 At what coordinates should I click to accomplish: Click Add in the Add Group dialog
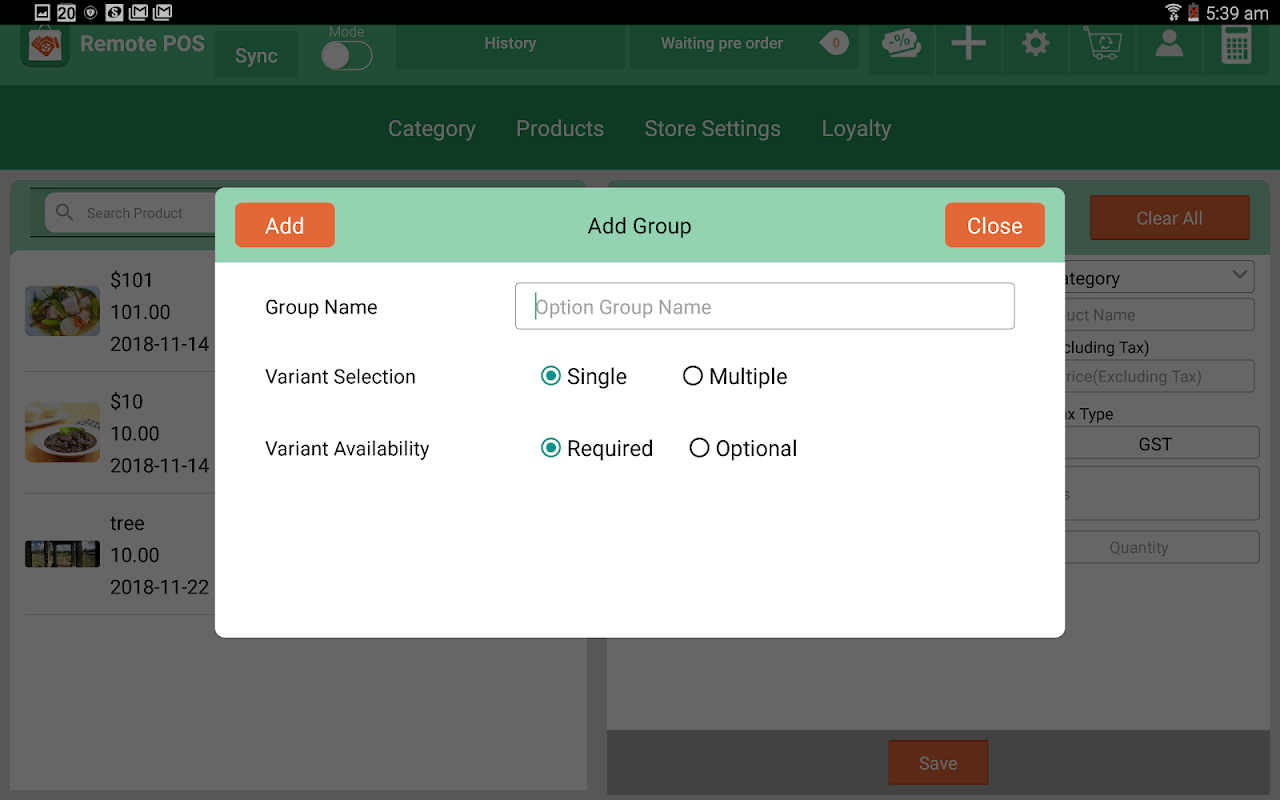pyautogui.click(x=285, y=225)
